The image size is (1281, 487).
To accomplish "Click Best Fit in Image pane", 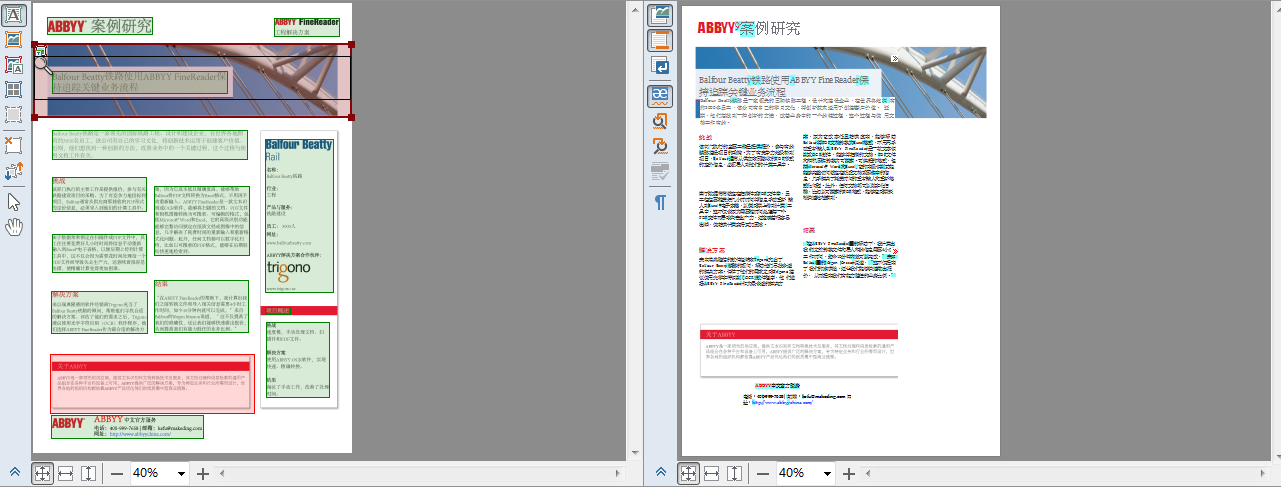I will pos(43,473).
